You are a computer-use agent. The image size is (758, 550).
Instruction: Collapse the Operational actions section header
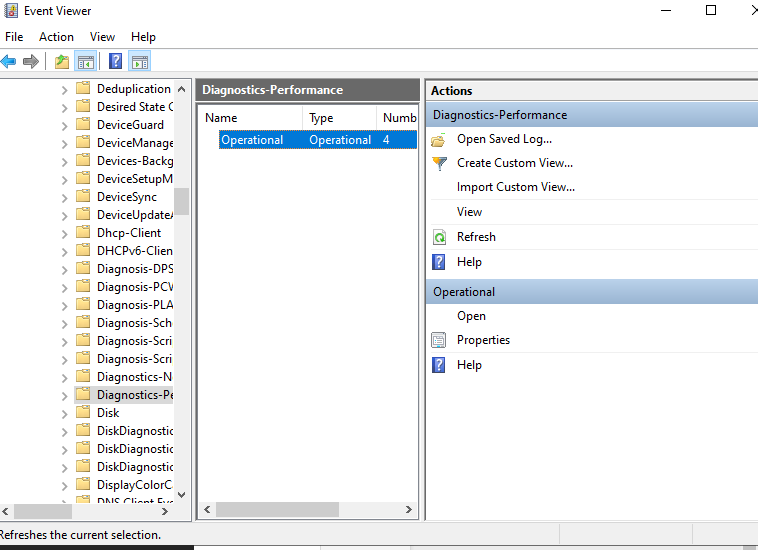pos(592,292)
